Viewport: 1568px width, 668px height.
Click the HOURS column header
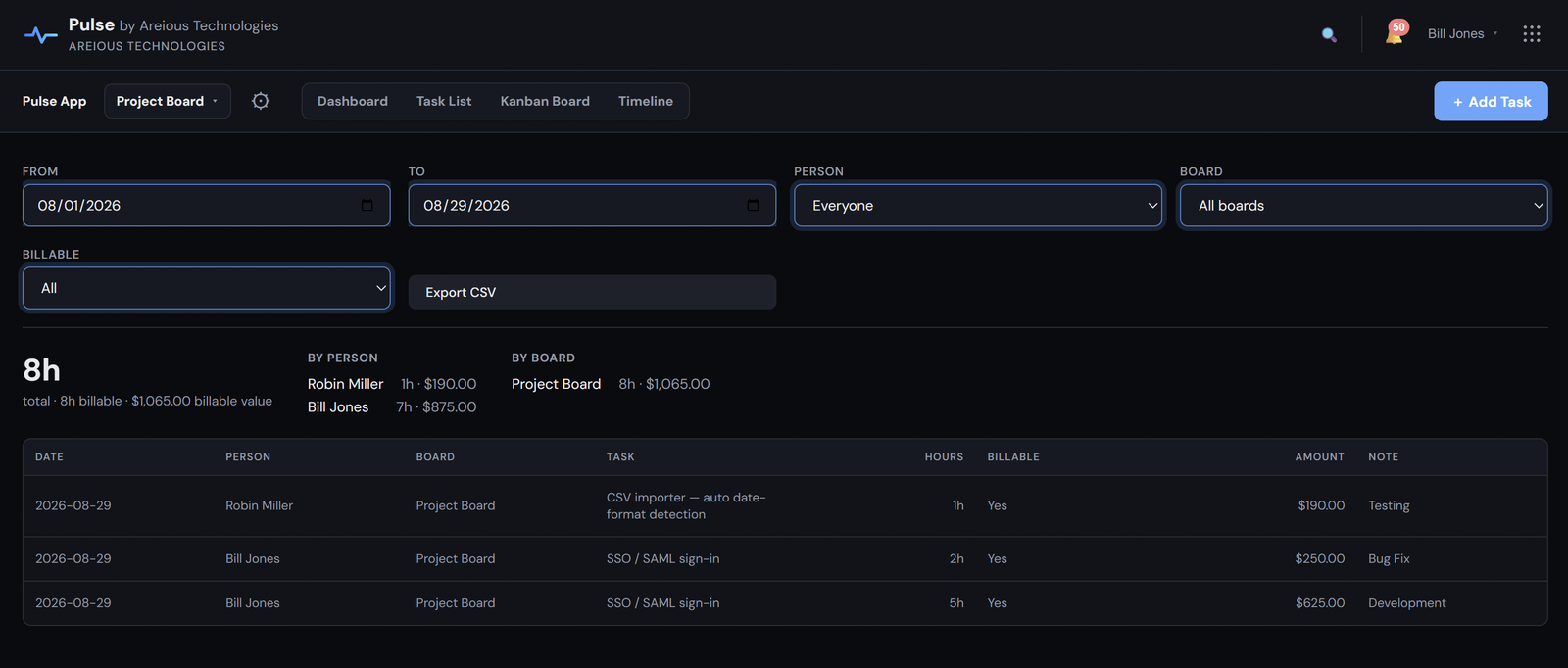[944, 457]
